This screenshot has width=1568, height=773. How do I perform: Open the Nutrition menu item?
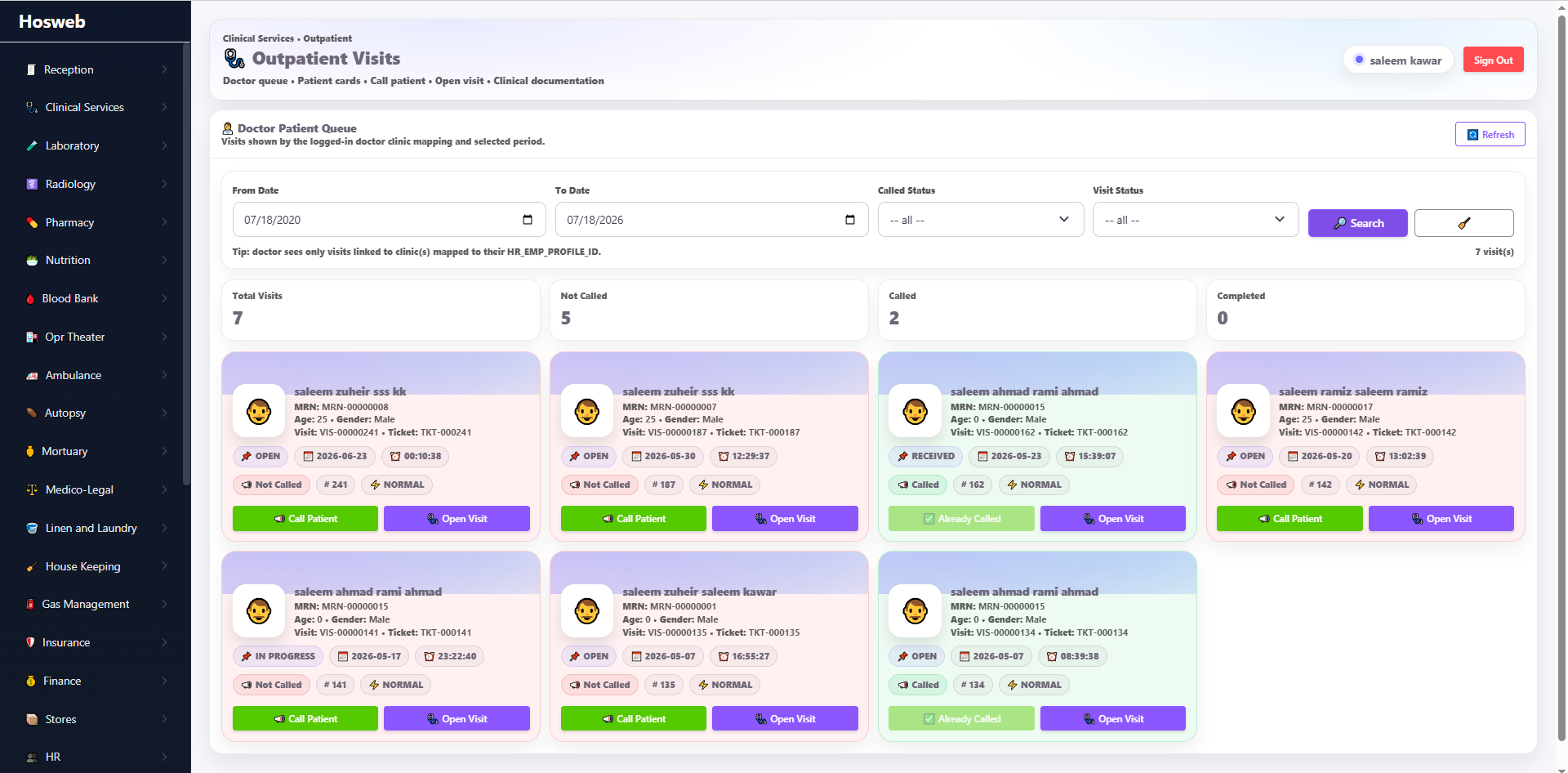tap(96, 260)
